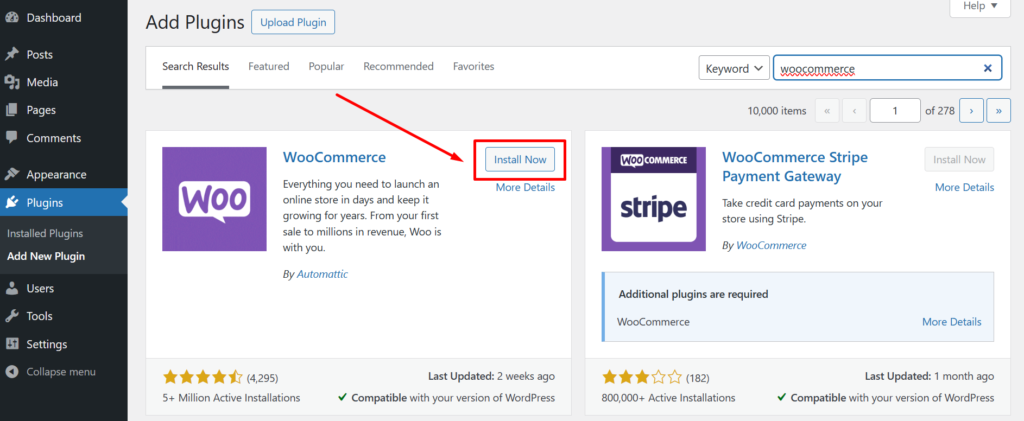Screen dimensions: 1024x421
Task: Open WooCommerce Stripe Payment Gateway title
Action: click(x=795, y=167)
